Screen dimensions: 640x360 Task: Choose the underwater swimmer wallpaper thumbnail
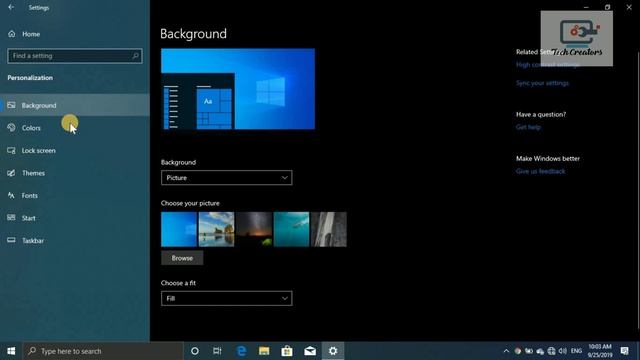[291, 229]
